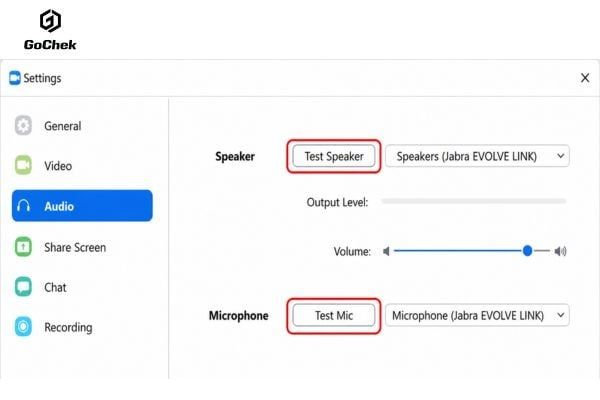Expand speaker device list via chevron arrow
This screenshot has width=600, height=400.
[x=561, y=156]
